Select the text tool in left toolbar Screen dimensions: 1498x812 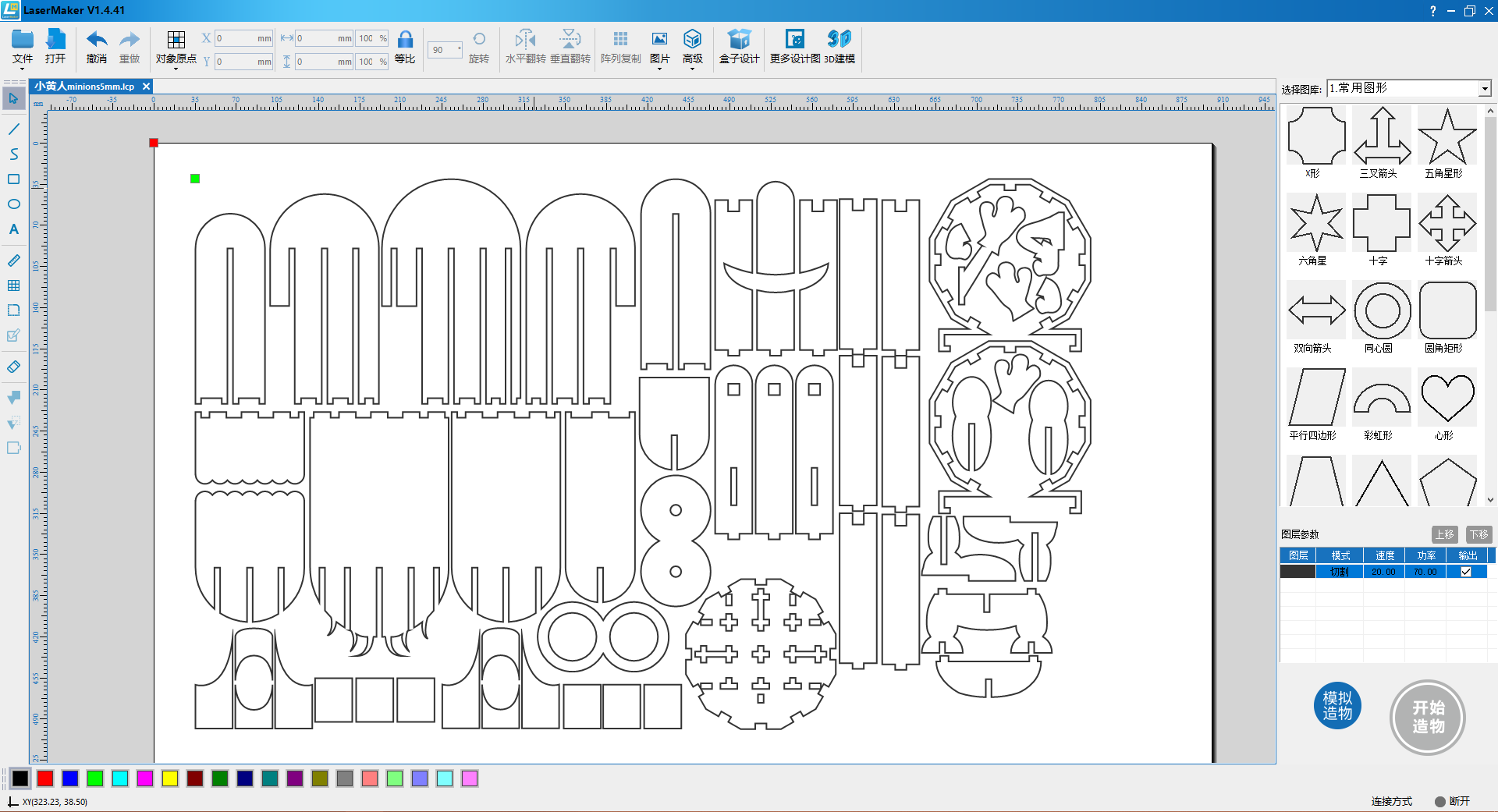point(12,229)
